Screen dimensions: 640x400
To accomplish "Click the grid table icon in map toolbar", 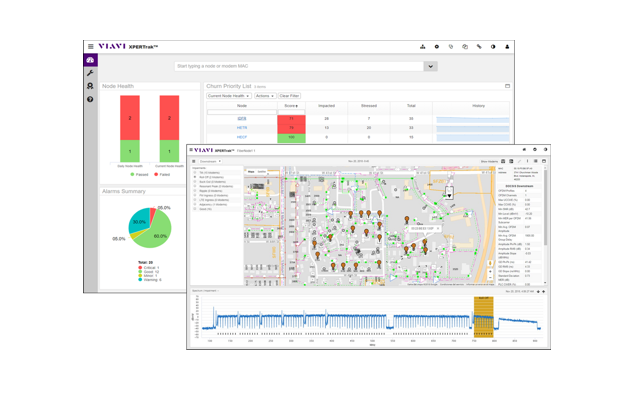I will point(536,161).
